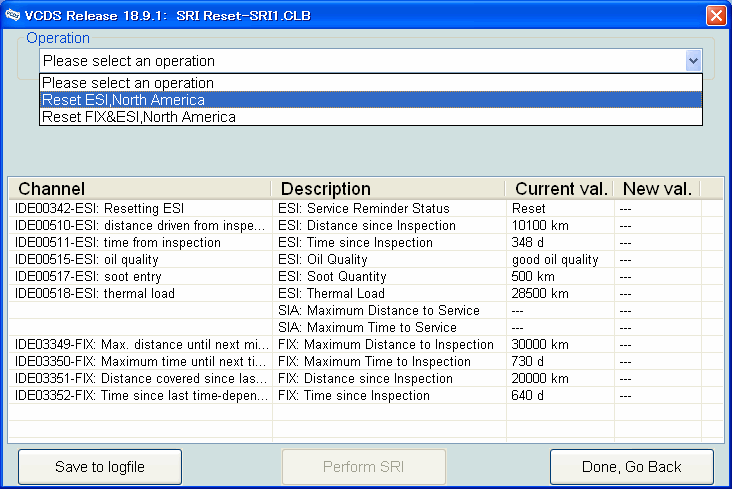This screenshot has height=489, width=732.
Task: Click the VCDS app icon in title bar
Action: [x=12, y=15]
